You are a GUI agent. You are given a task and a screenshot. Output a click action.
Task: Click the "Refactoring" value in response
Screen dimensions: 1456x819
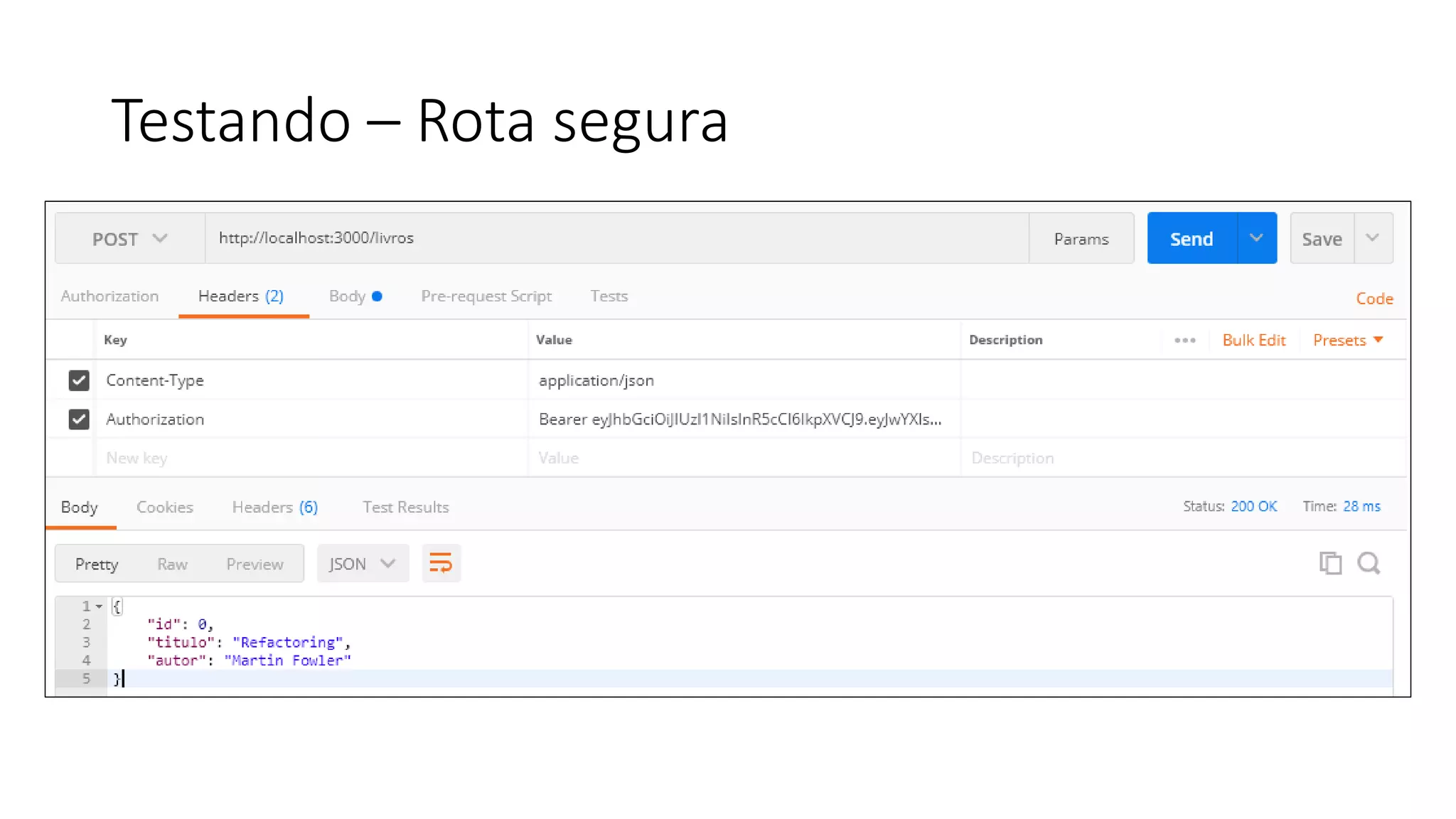tap(288, 643)
